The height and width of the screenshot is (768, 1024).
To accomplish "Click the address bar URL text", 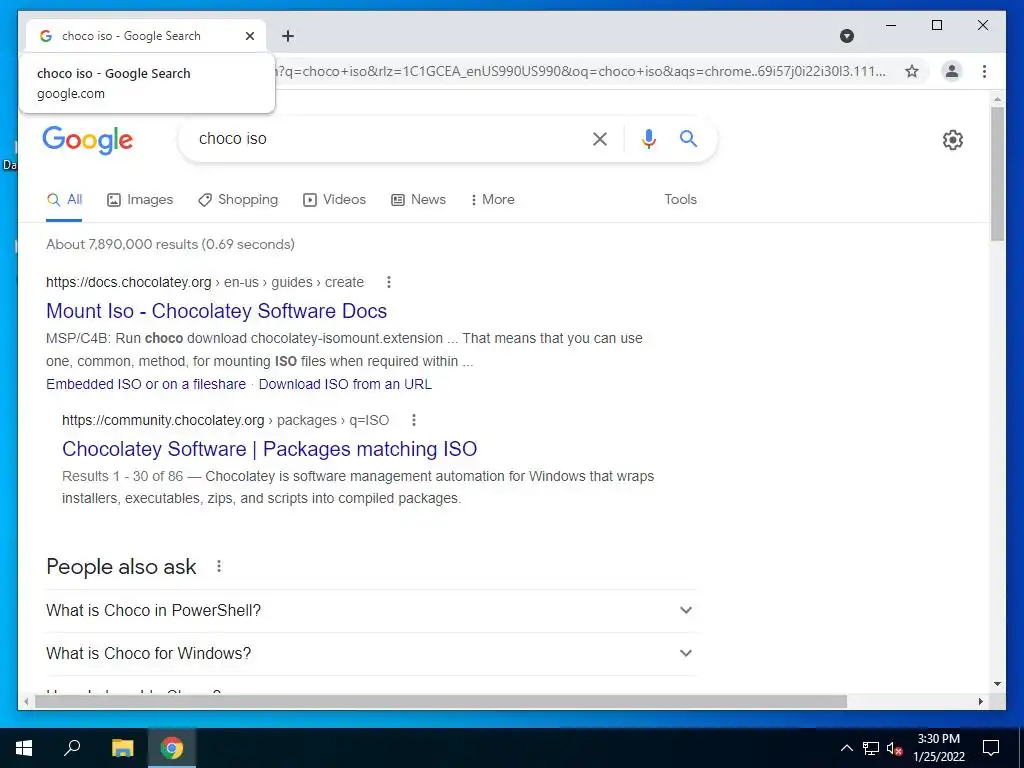I will point(580,71).
